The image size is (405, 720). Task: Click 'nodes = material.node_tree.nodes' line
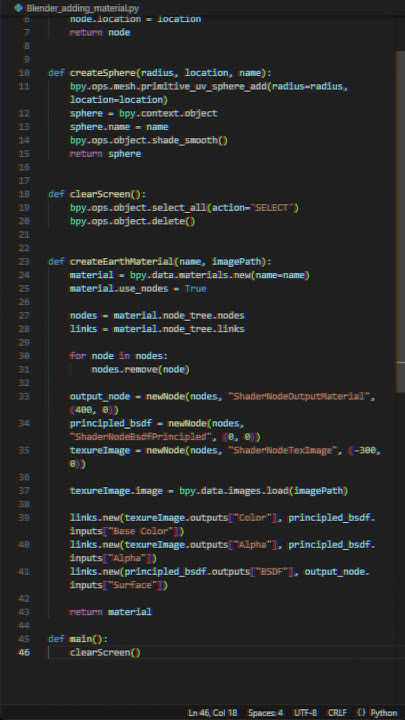point(157,315)
